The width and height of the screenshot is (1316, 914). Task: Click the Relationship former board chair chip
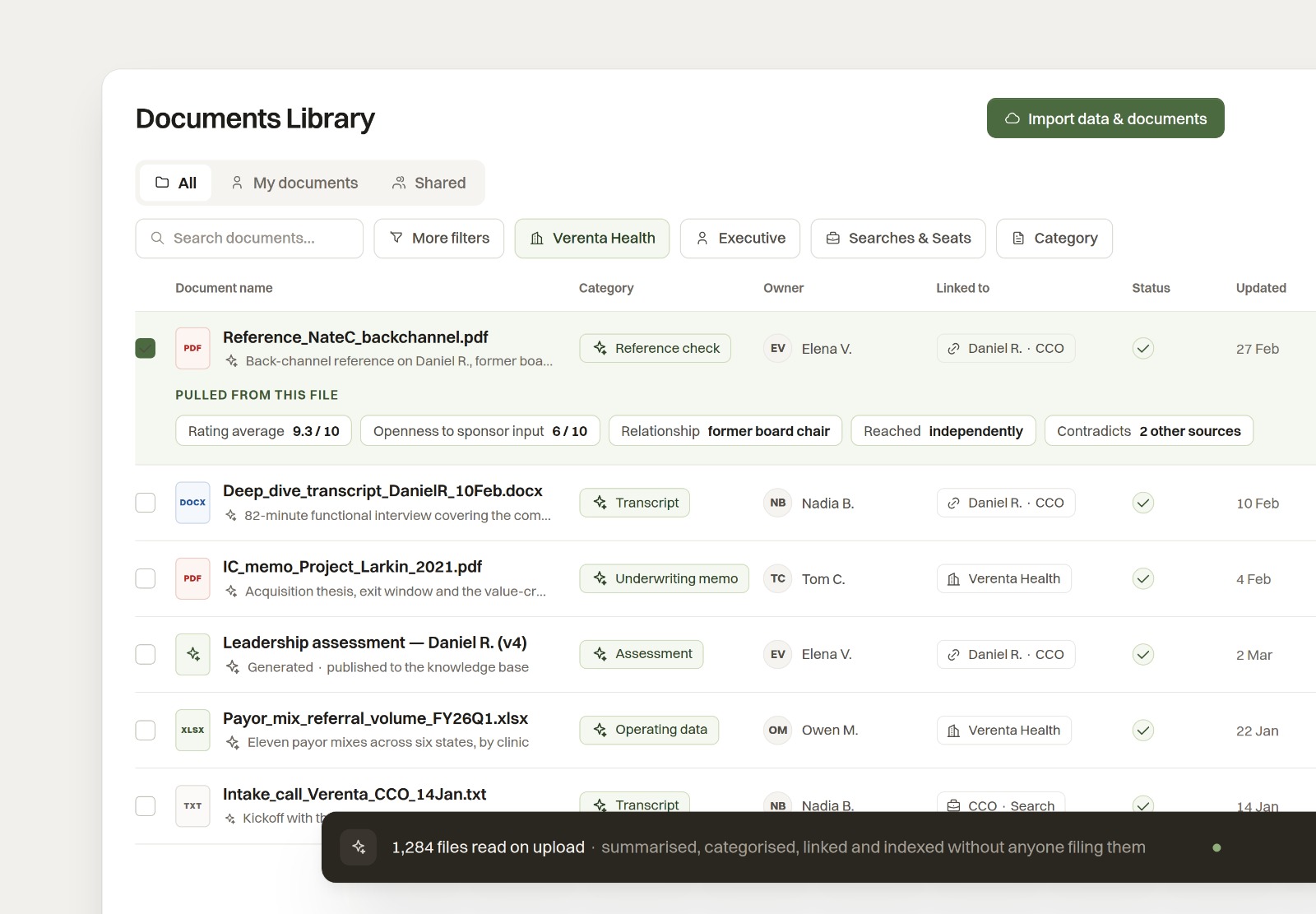(725, 431)
